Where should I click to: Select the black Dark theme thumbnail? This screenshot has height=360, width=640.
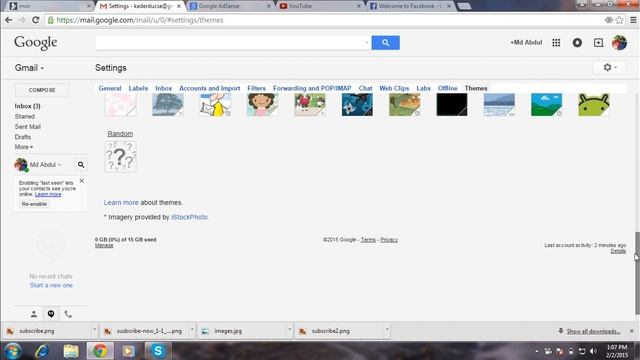(452, 104)
